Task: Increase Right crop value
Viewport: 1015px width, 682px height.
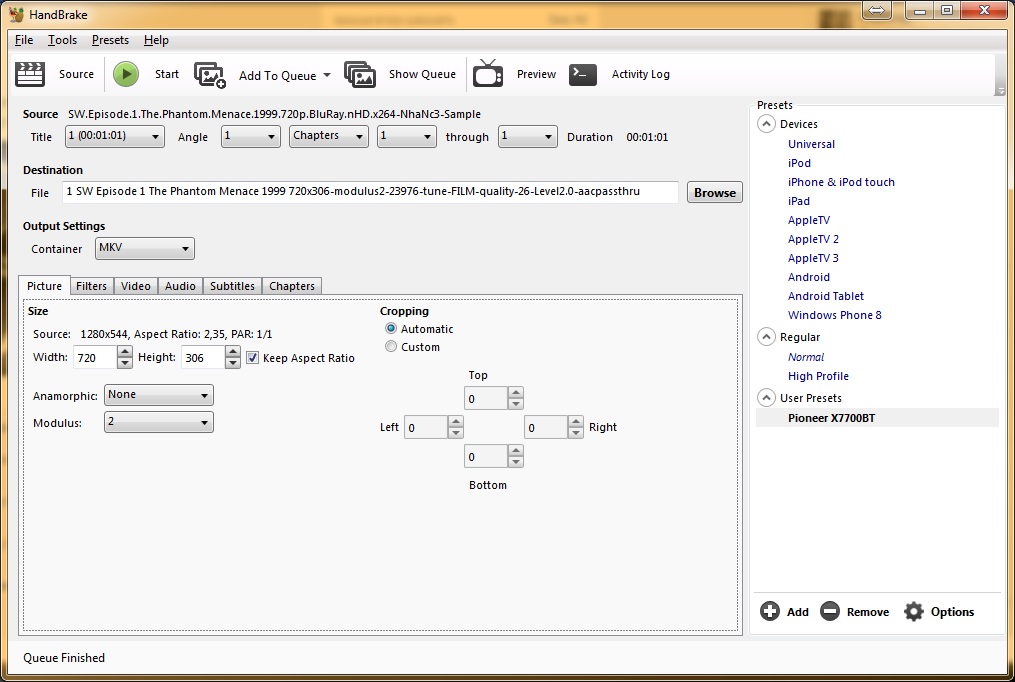Action: coord(575,421)
